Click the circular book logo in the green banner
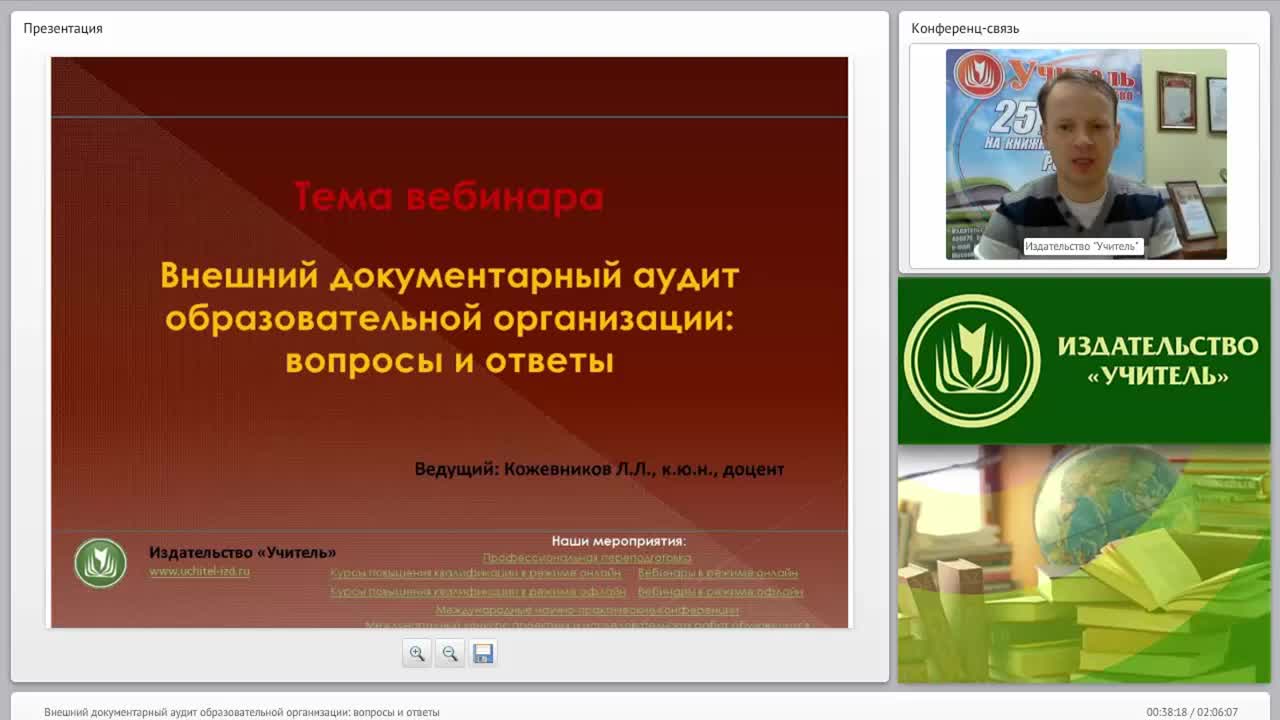 pos(972,361)
